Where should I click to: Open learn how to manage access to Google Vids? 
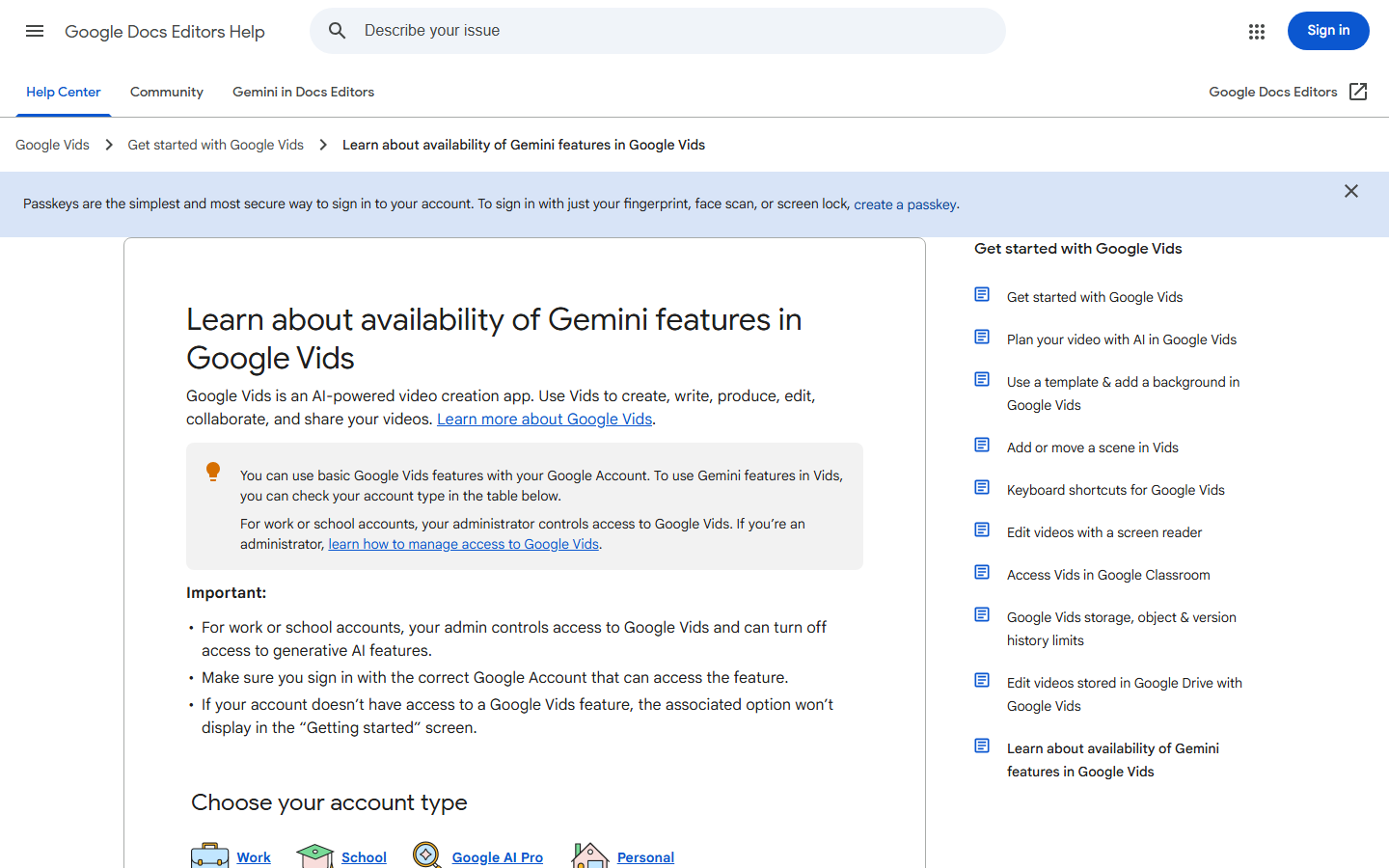click(x=464, y=544)
